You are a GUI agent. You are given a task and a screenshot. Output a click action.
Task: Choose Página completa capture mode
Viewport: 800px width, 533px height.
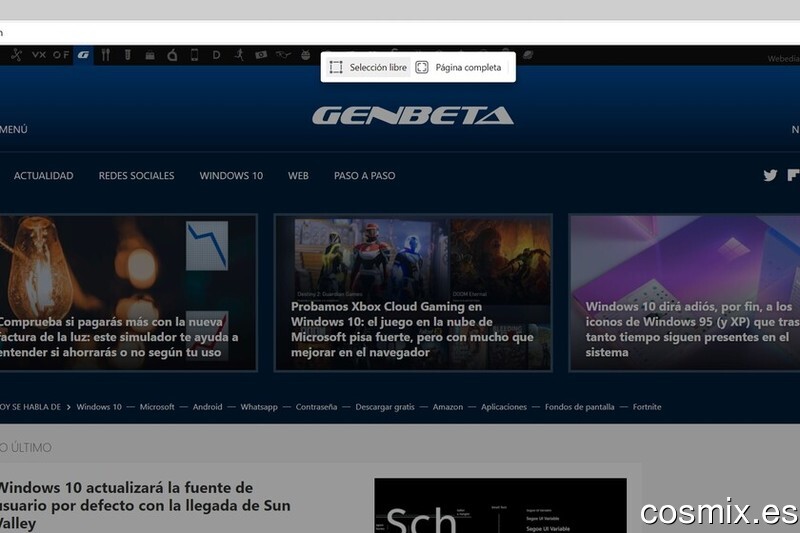(x=458, y=67)
